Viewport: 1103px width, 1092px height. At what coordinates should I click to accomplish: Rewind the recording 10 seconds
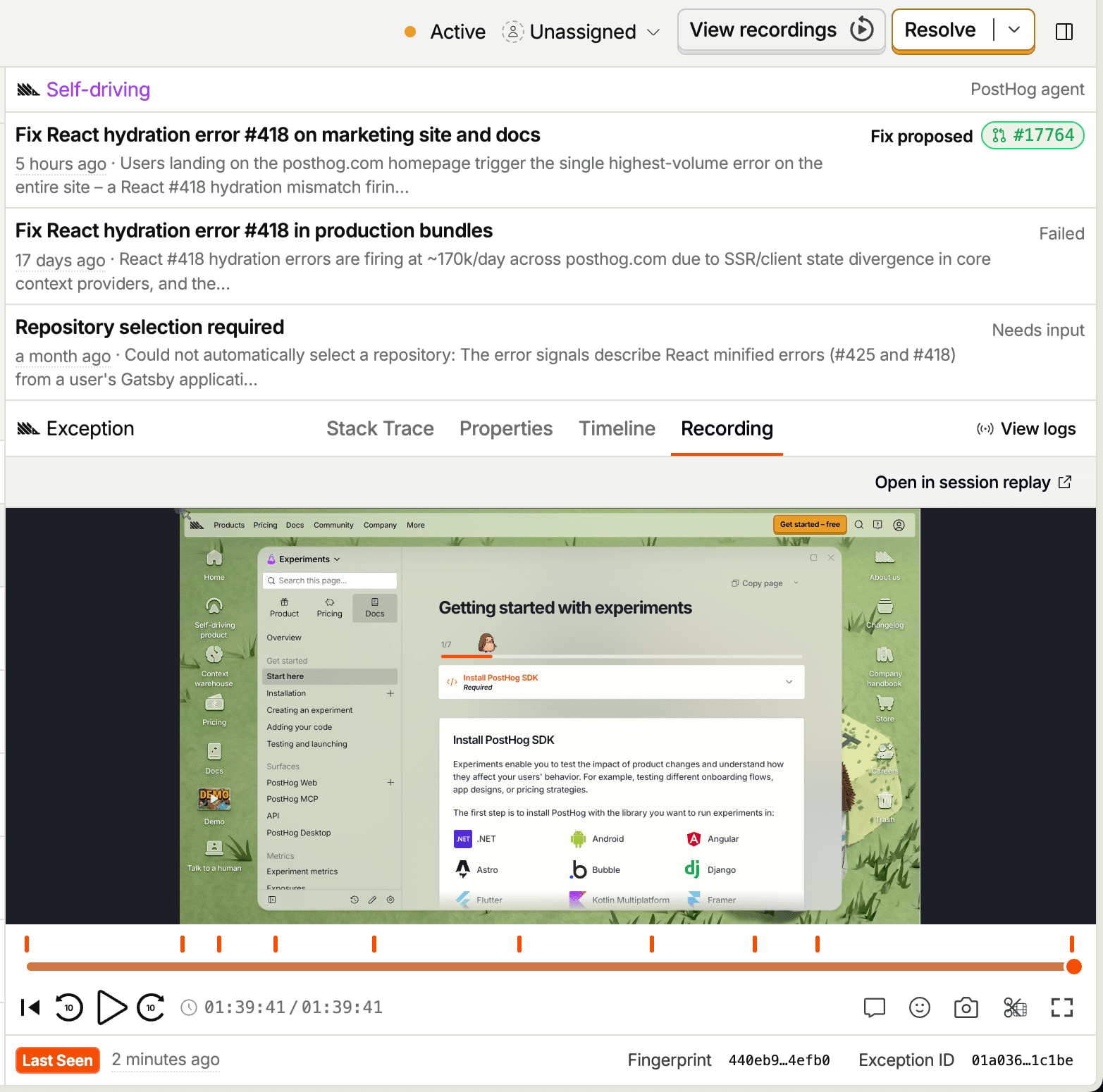(x=69, y=1007)
